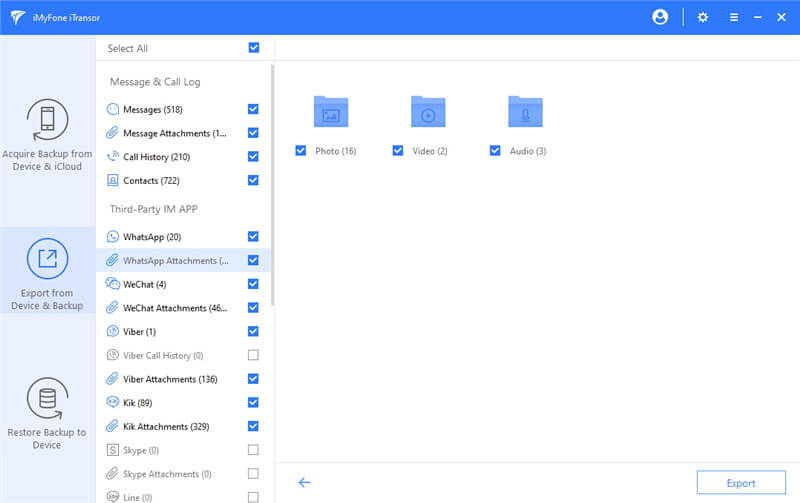Image resolution: width=800 pixels, height=503 pixels.
Task: Select the Viber Attachments (136) label
Action: pyautogui.click(x=170, y=379)
